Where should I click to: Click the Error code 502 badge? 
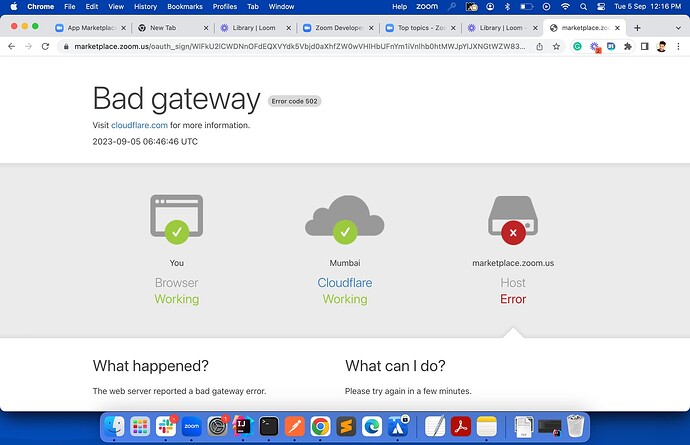pyautogui.click(x=294, y=101)
